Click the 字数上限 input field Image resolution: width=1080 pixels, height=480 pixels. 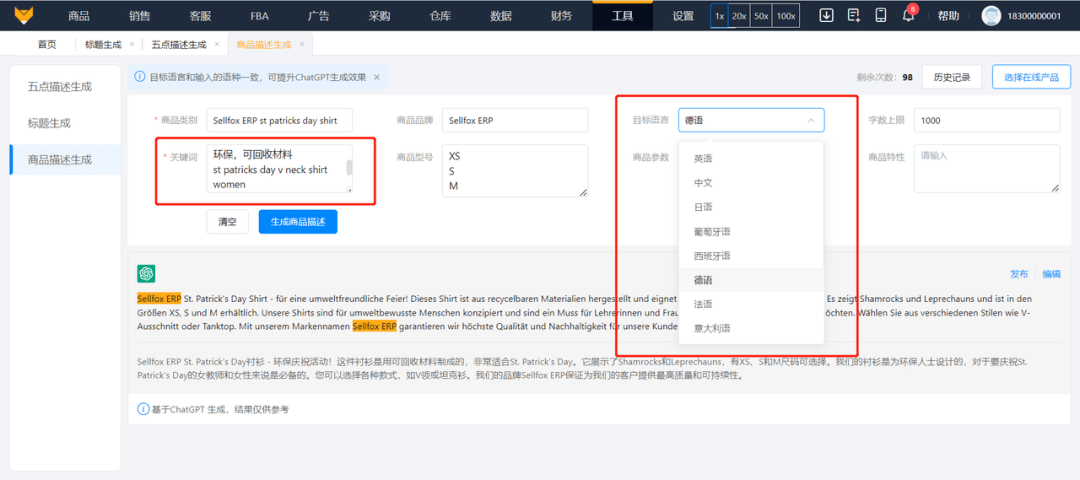point(987,120)
